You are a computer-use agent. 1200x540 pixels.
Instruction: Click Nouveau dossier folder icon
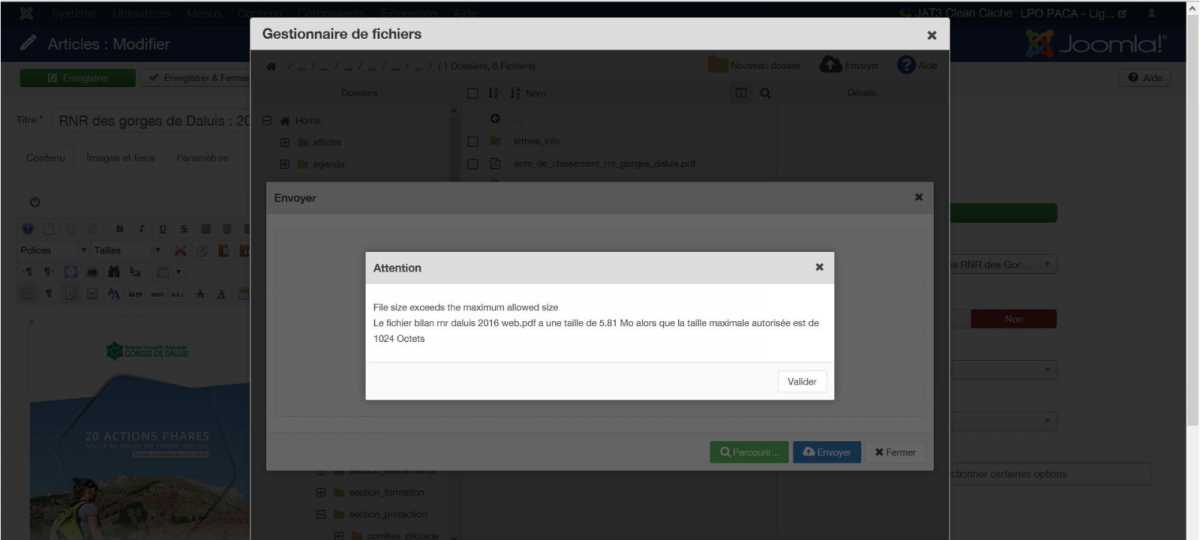click(718, 65)
